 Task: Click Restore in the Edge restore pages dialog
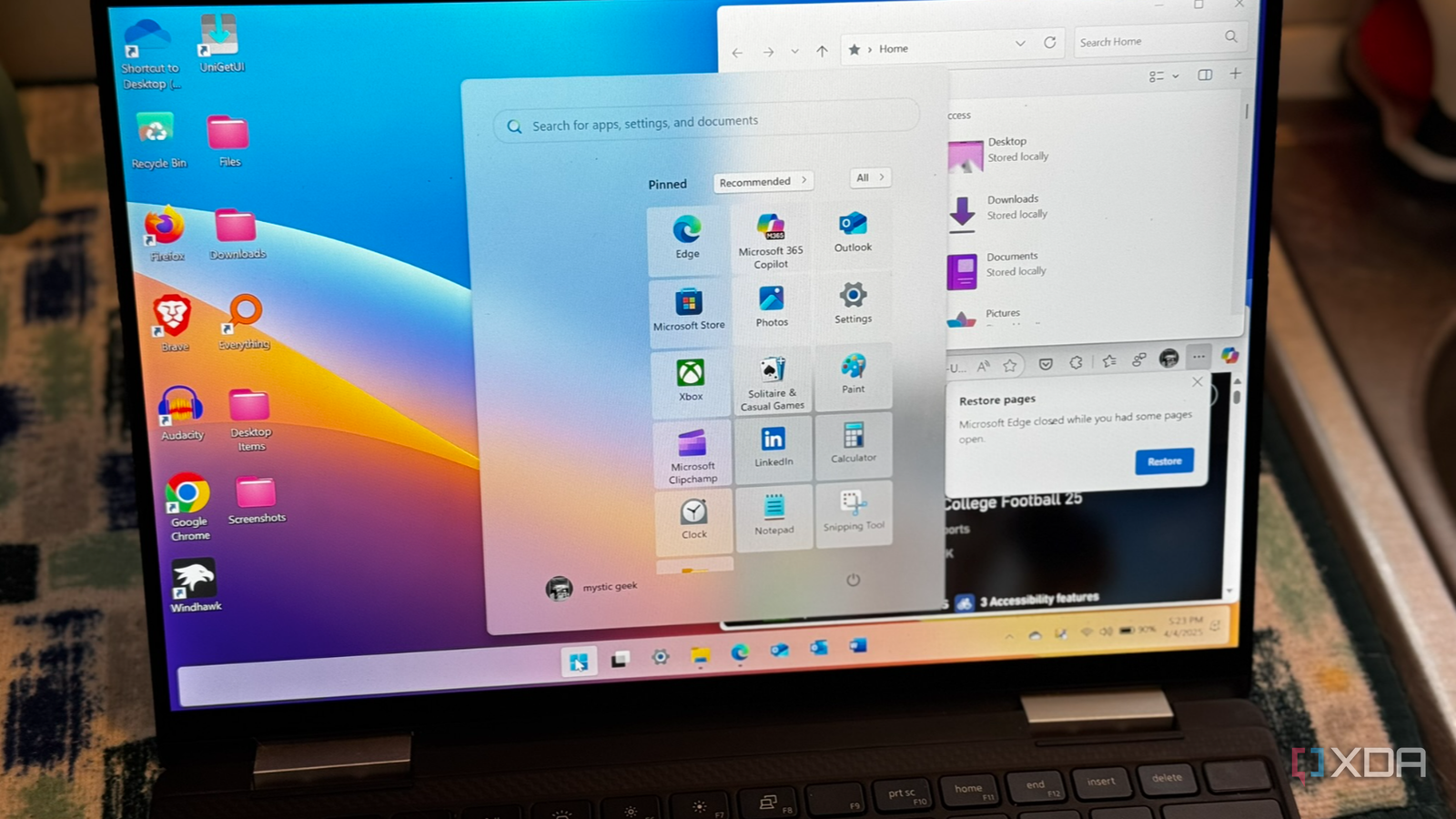point(1164,461)
